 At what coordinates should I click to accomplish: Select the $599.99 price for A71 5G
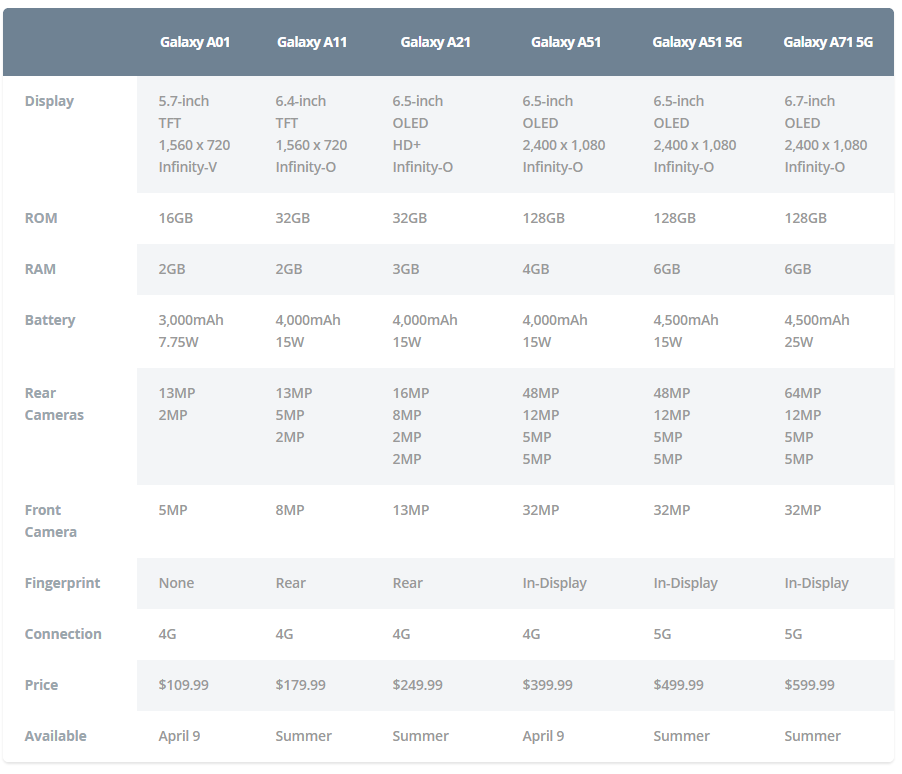click(x=809, y=685)
